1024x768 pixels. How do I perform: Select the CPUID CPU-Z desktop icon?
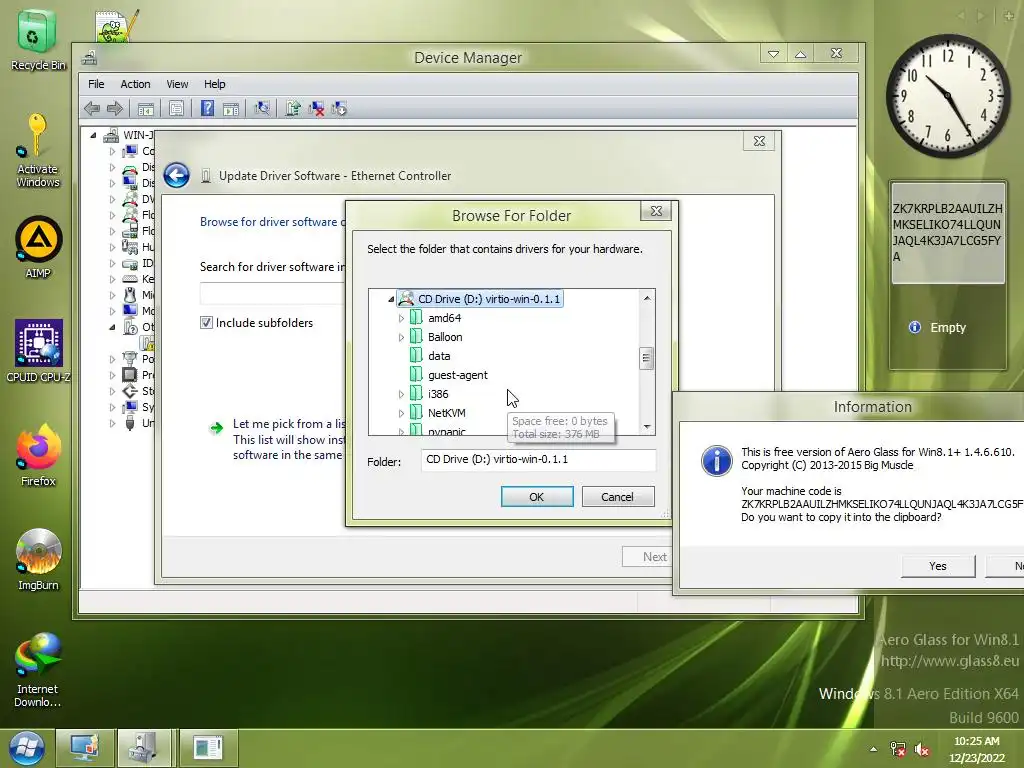38,351
